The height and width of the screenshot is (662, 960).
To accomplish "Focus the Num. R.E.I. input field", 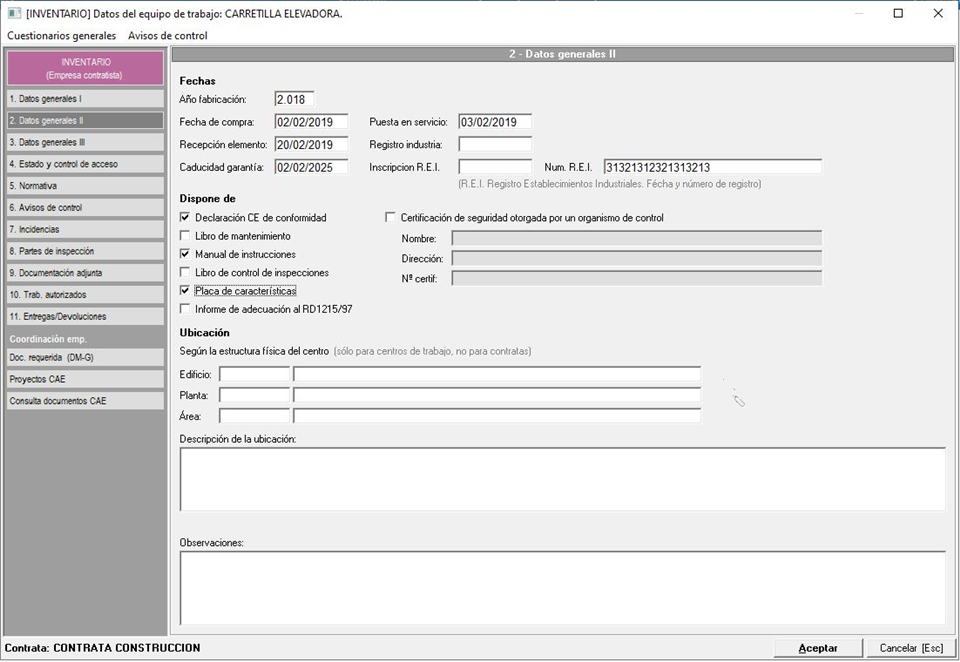I will pos(712,167).
